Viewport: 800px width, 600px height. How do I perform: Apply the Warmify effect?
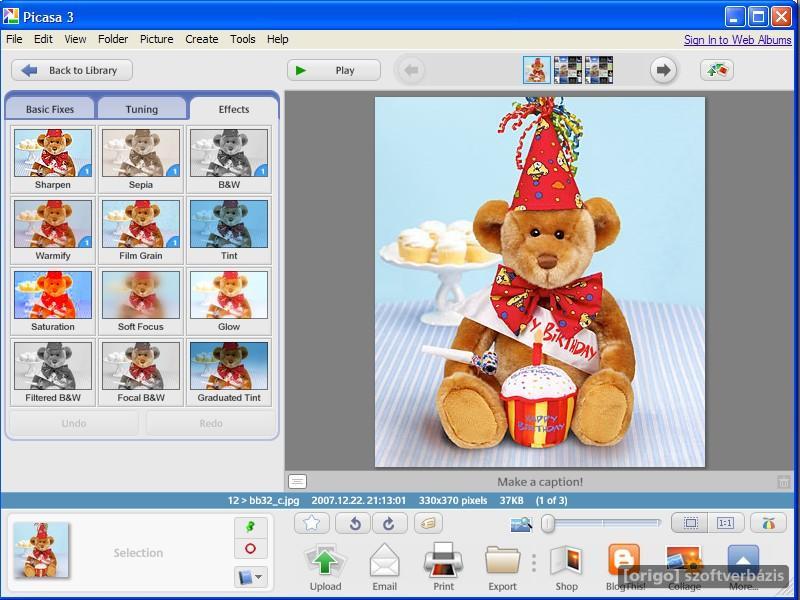[53, 230]
